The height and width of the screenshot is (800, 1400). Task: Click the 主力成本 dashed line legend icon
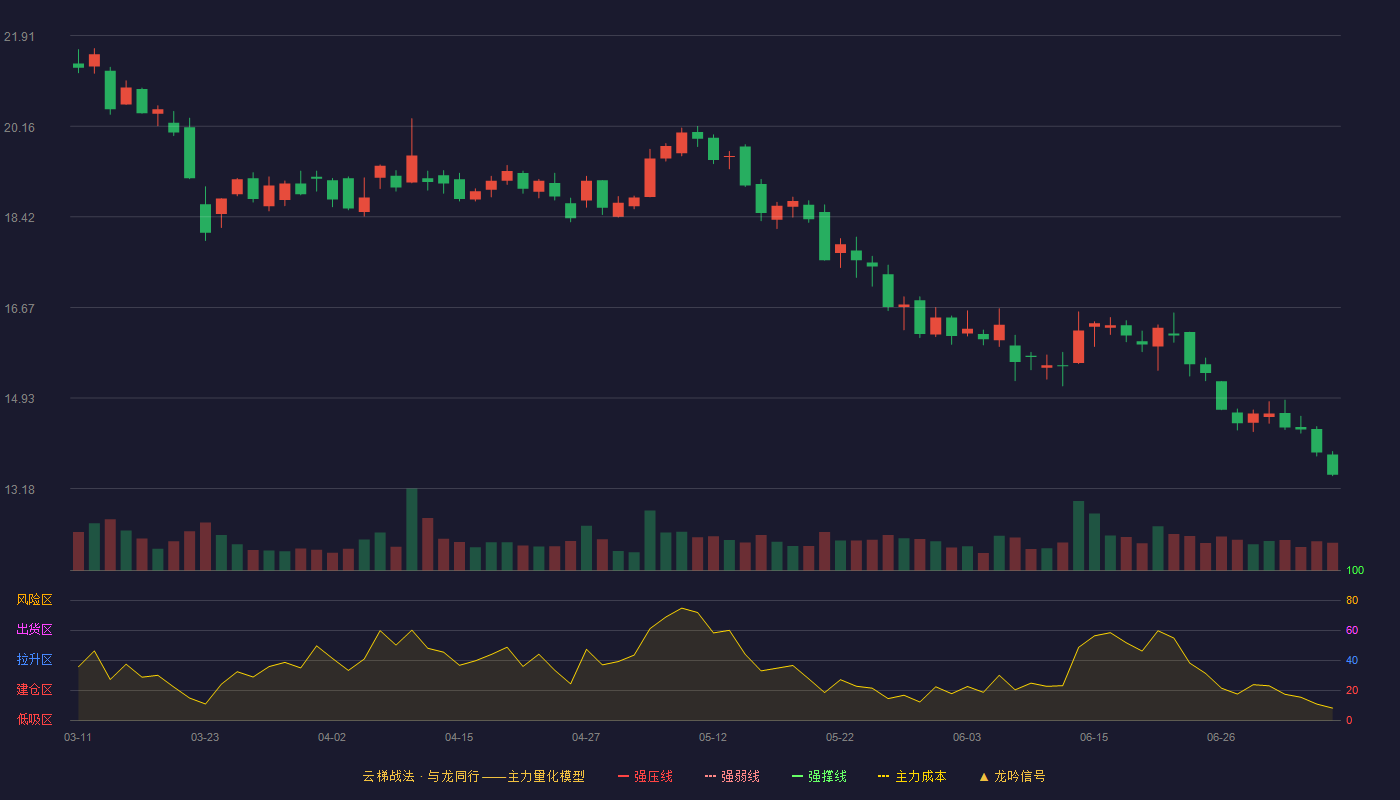[883, 776]
